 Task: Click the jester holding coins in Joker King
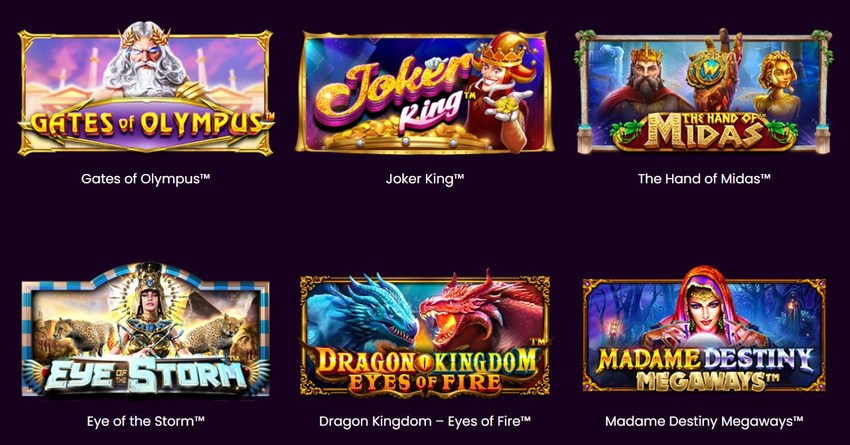tap(501, 89)
